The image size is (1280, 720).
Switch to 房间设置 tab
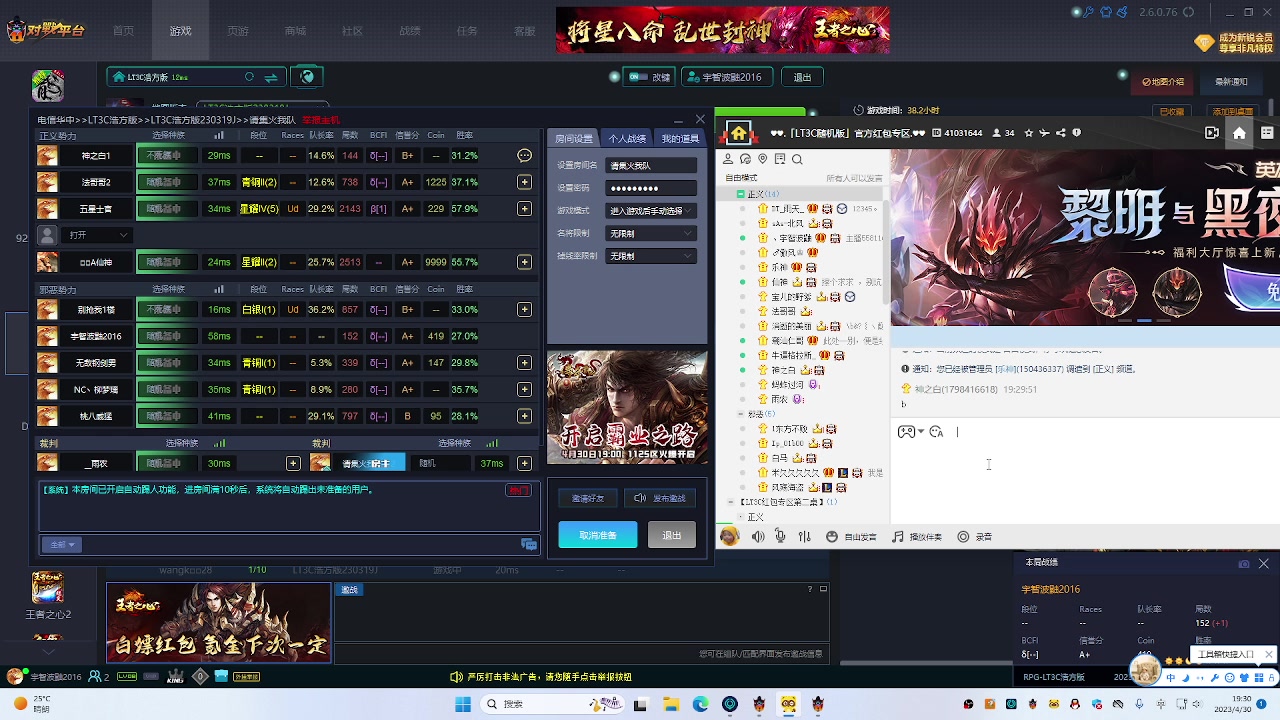(x=574, y=139)
